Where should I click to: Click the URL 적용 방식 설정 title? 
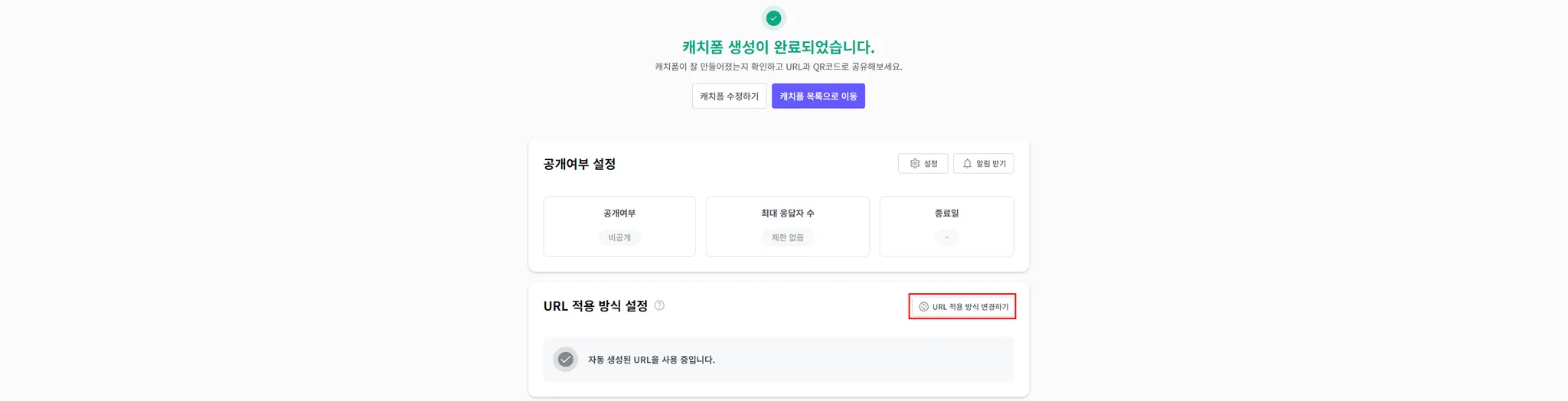click(596, 306)
